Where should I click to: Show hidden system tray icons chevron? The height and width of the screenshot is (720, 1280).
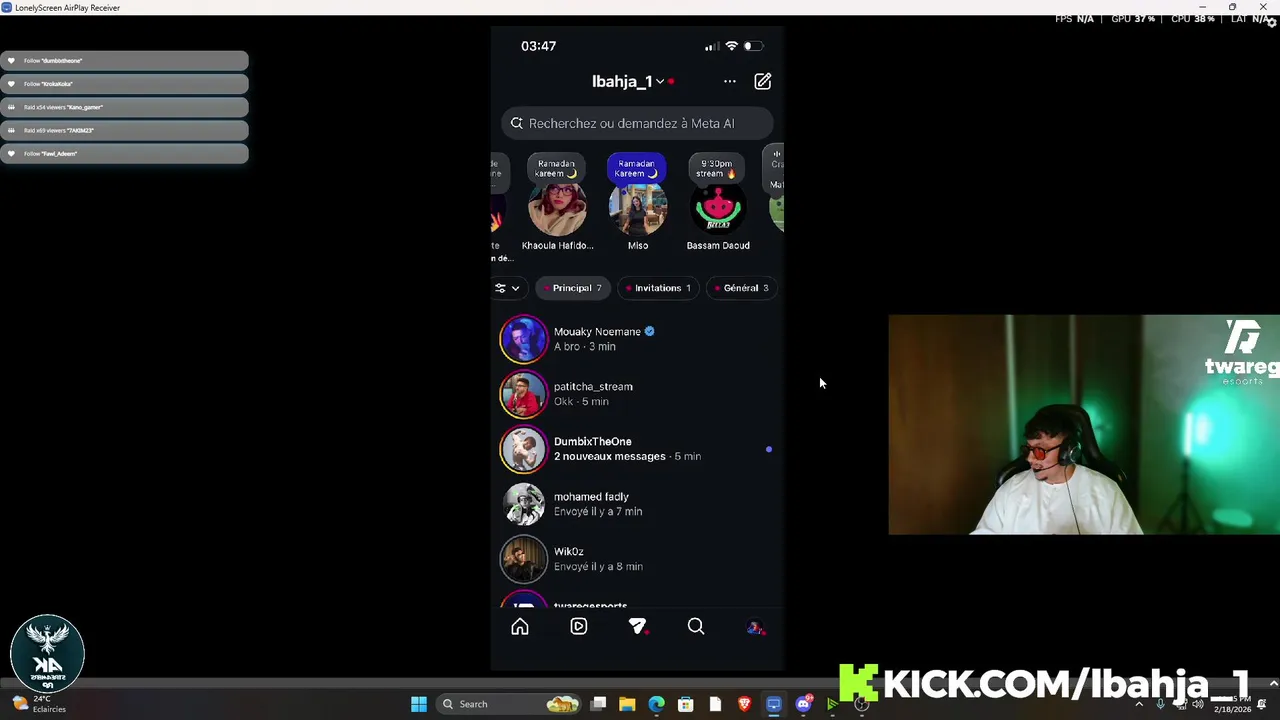1138,704
